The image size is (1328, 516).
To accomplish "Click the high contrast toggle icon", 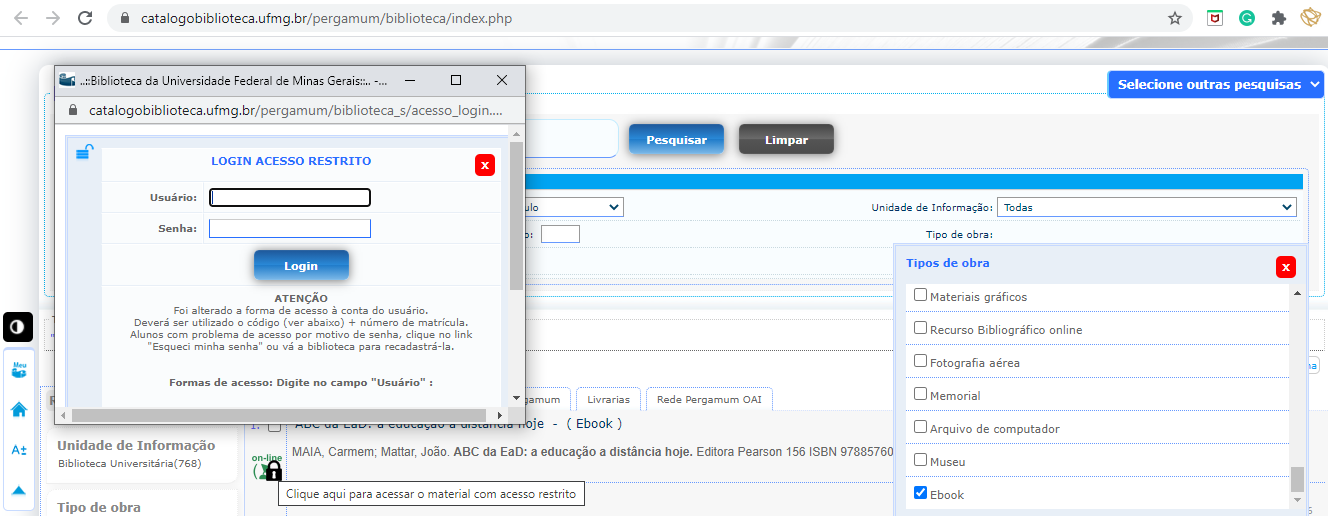I will coord(18,327).
